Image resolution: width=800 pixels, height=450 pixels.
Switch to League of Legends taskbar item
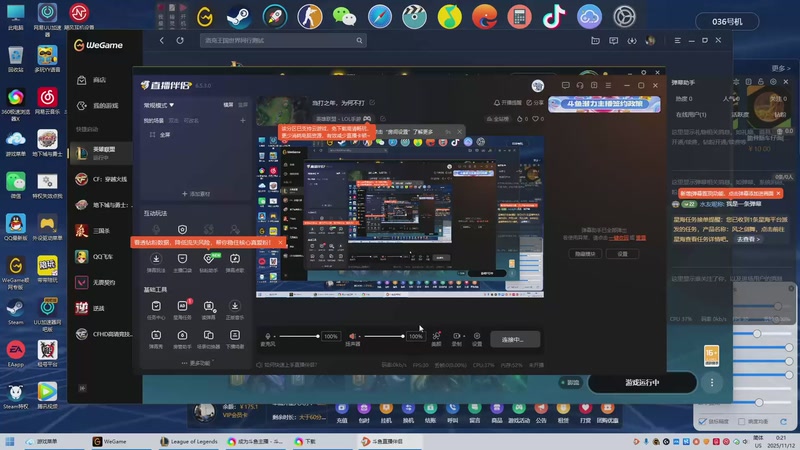(x=188, y=441)
